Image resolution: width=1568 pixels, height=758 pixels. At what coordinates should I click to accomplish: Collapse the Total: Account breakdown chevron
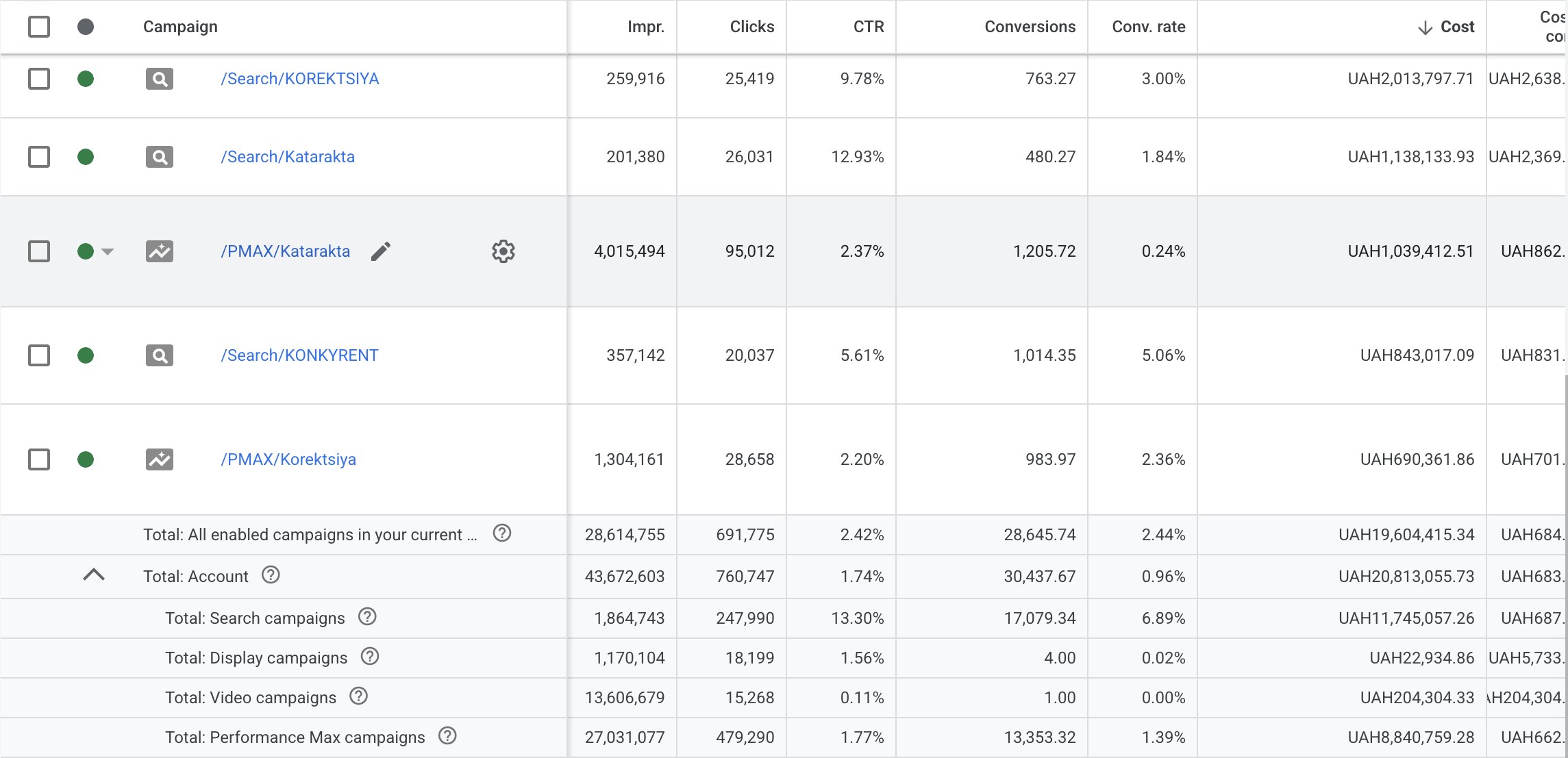(94, 575)
